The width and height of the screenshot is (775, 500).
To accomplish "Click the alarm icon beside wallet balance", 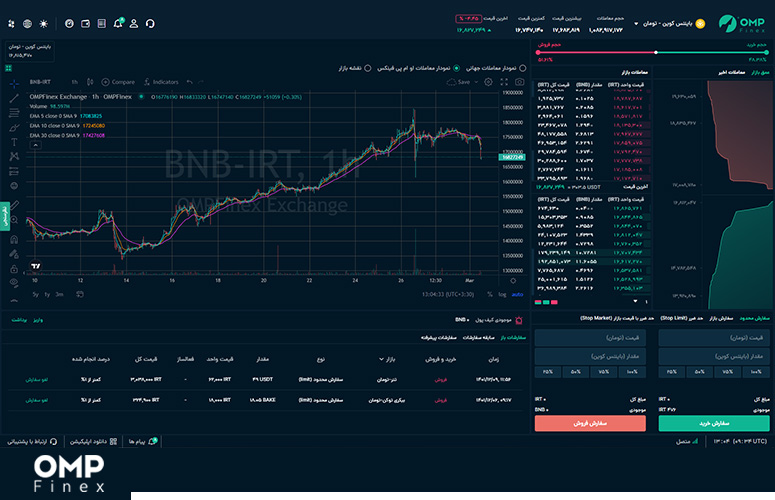I will click(519, 320).
